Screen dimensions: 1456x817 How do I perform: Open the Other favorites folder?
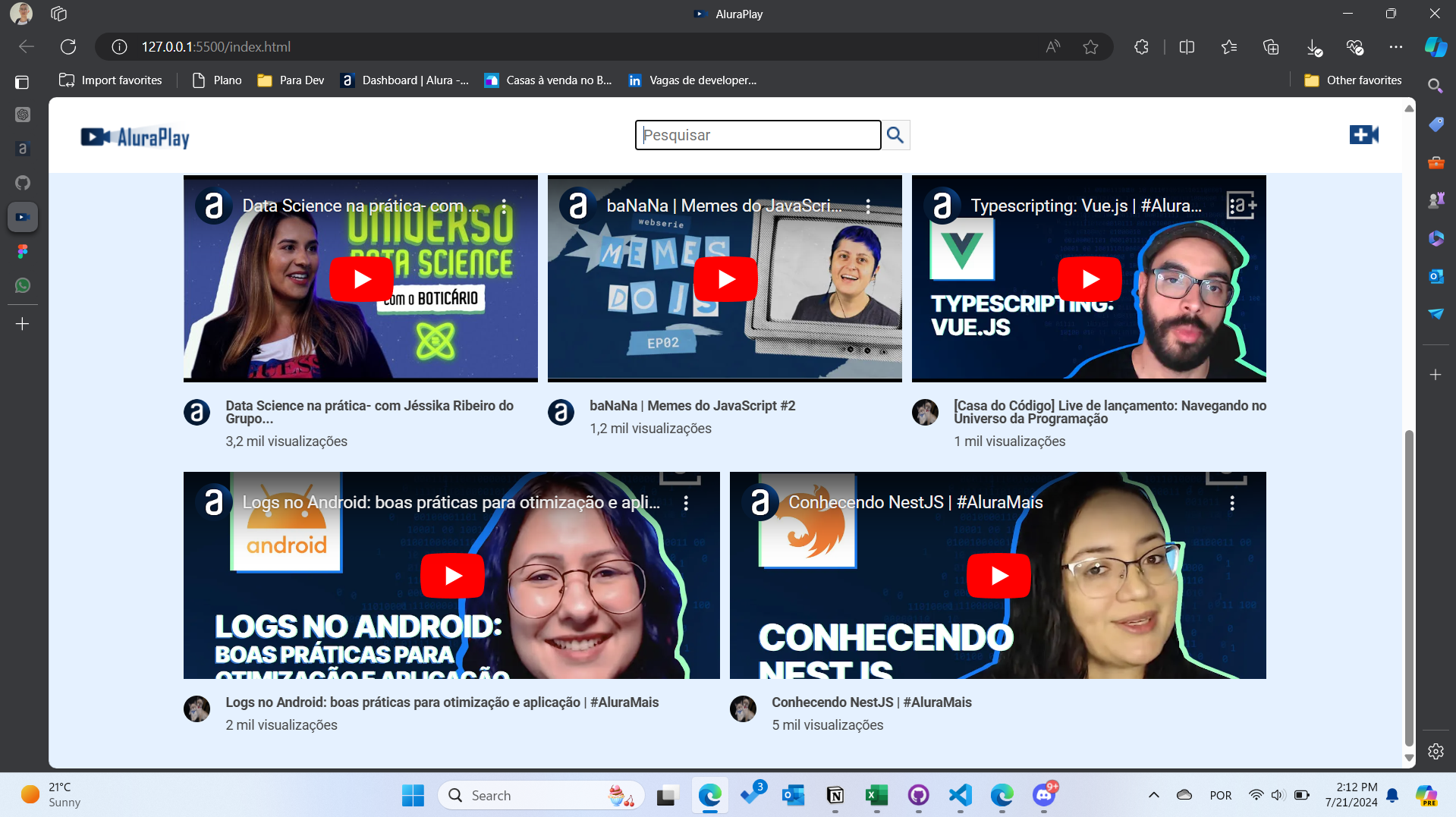pyautogui.click(x=1353, y=80)
